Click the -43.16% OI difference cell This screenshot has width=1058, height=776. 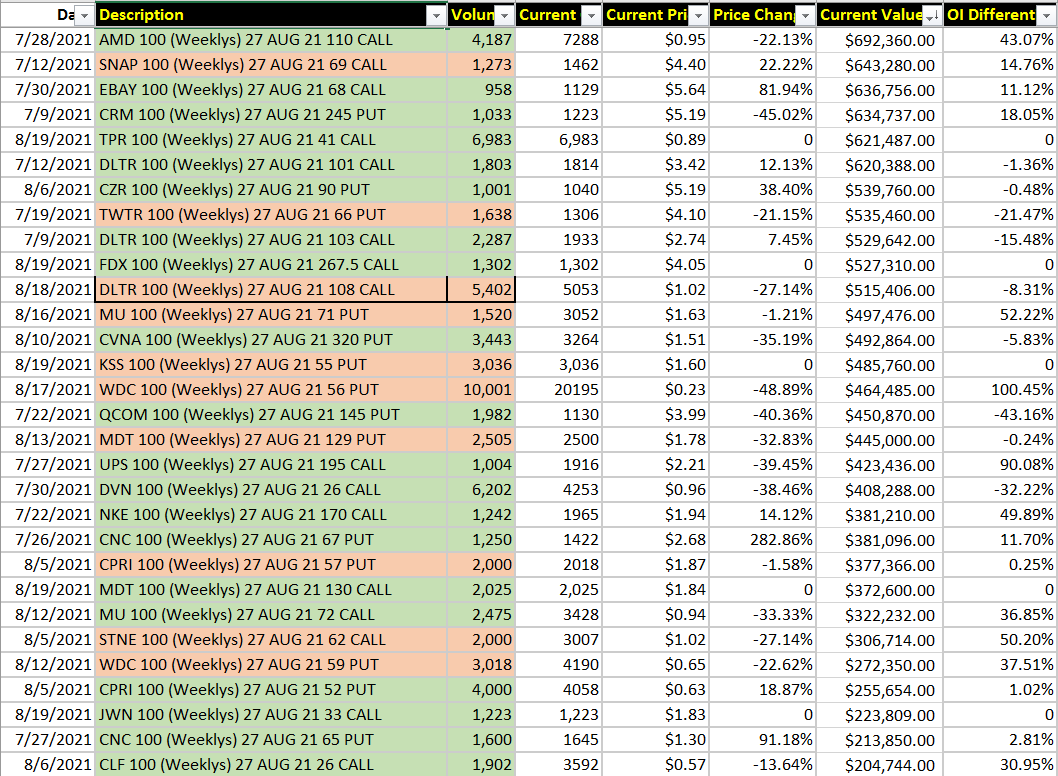click(1001, 414)
